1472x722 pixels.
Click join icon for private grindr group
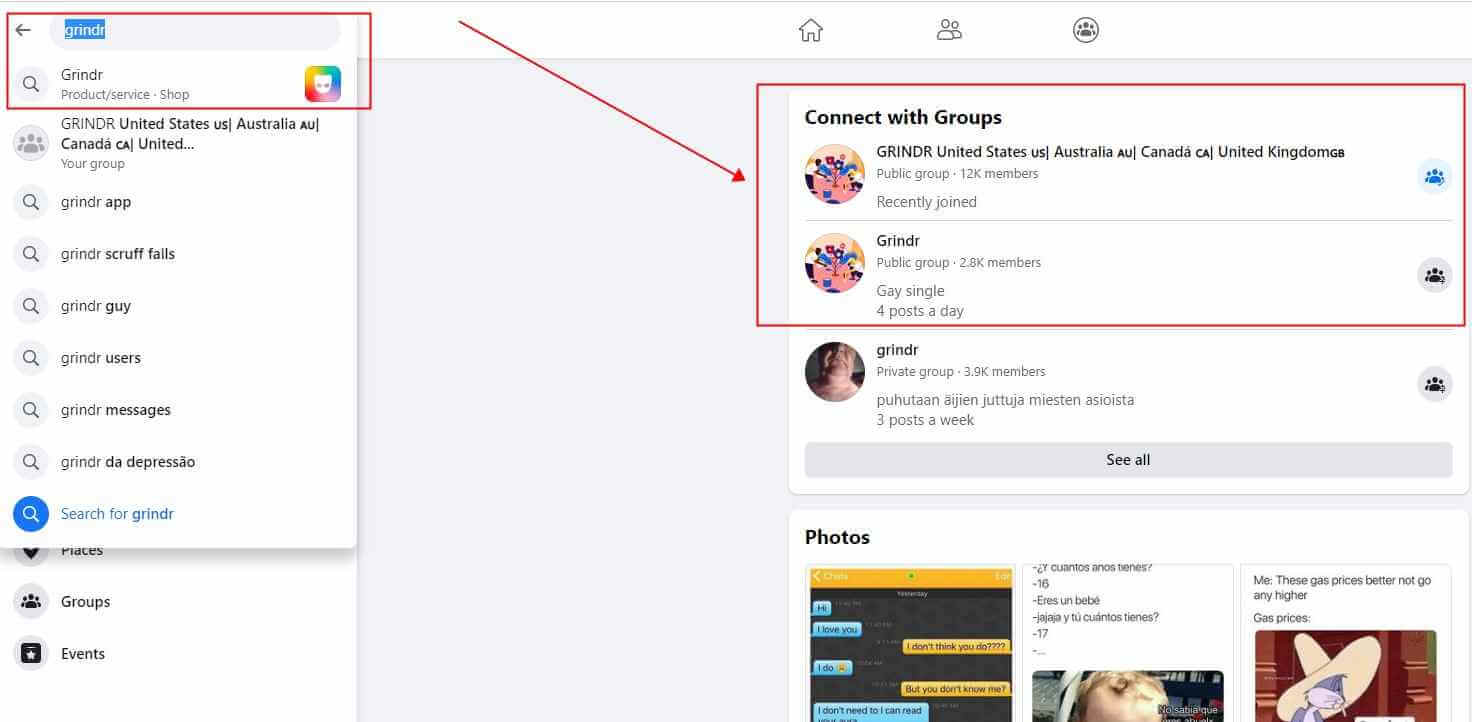(x=1434, y=384)
